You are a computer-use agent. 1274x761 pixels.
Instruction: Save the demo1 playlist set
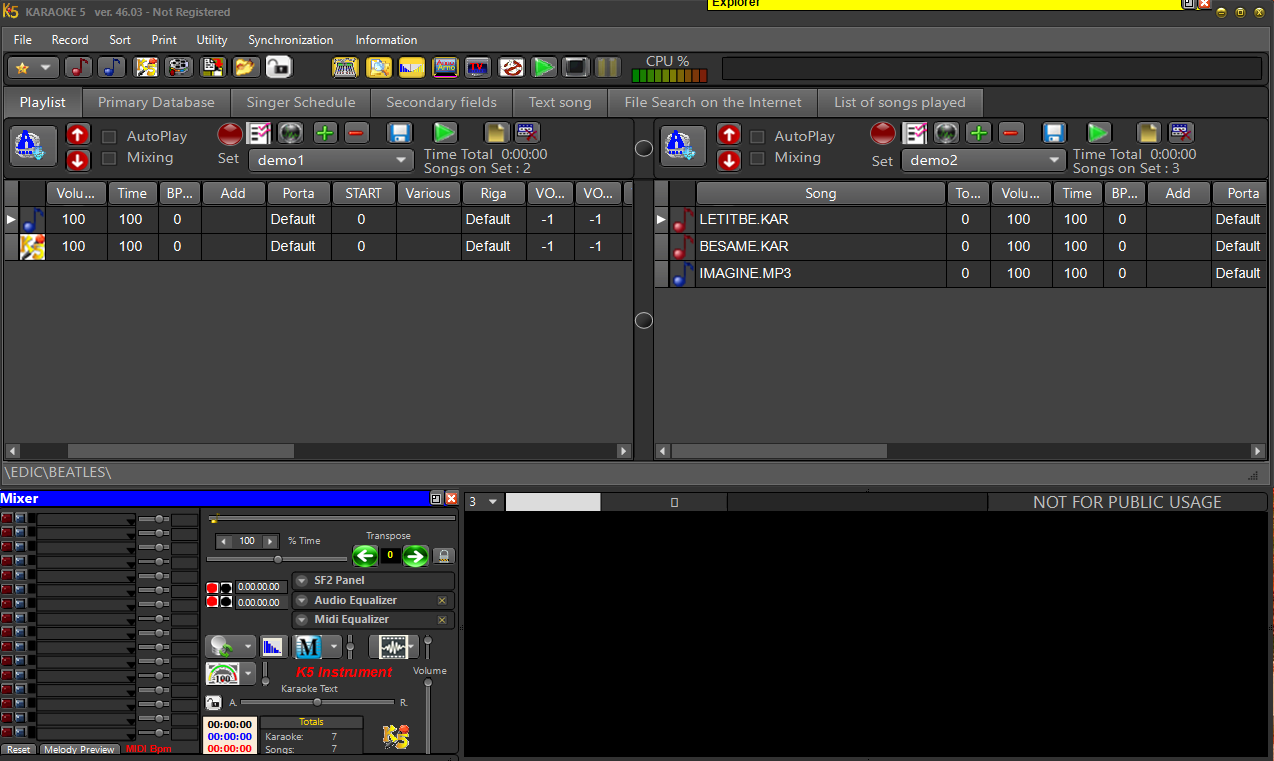coord(399,132)
